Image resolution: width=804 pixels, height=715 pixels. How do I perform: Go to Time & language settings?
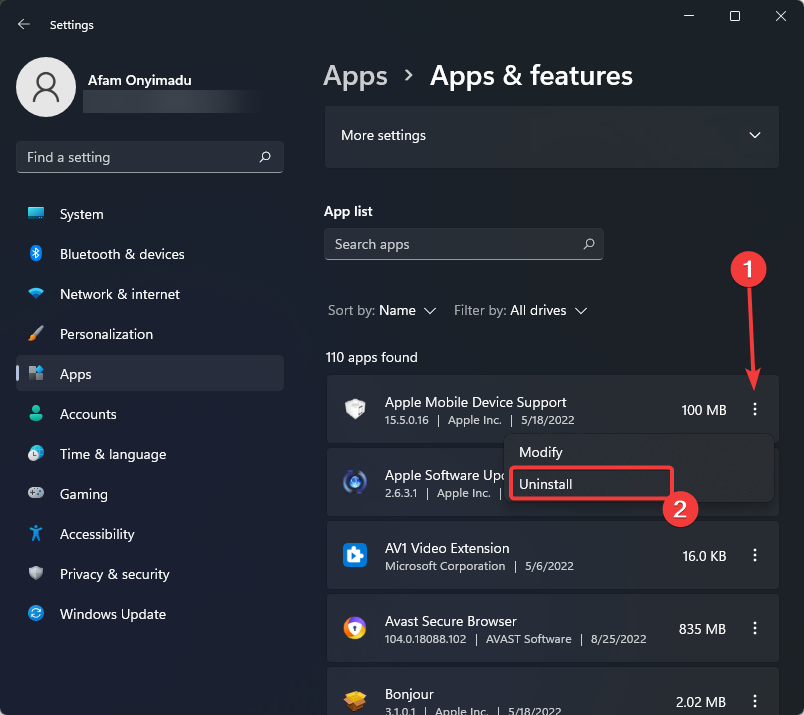coord(150,454)
